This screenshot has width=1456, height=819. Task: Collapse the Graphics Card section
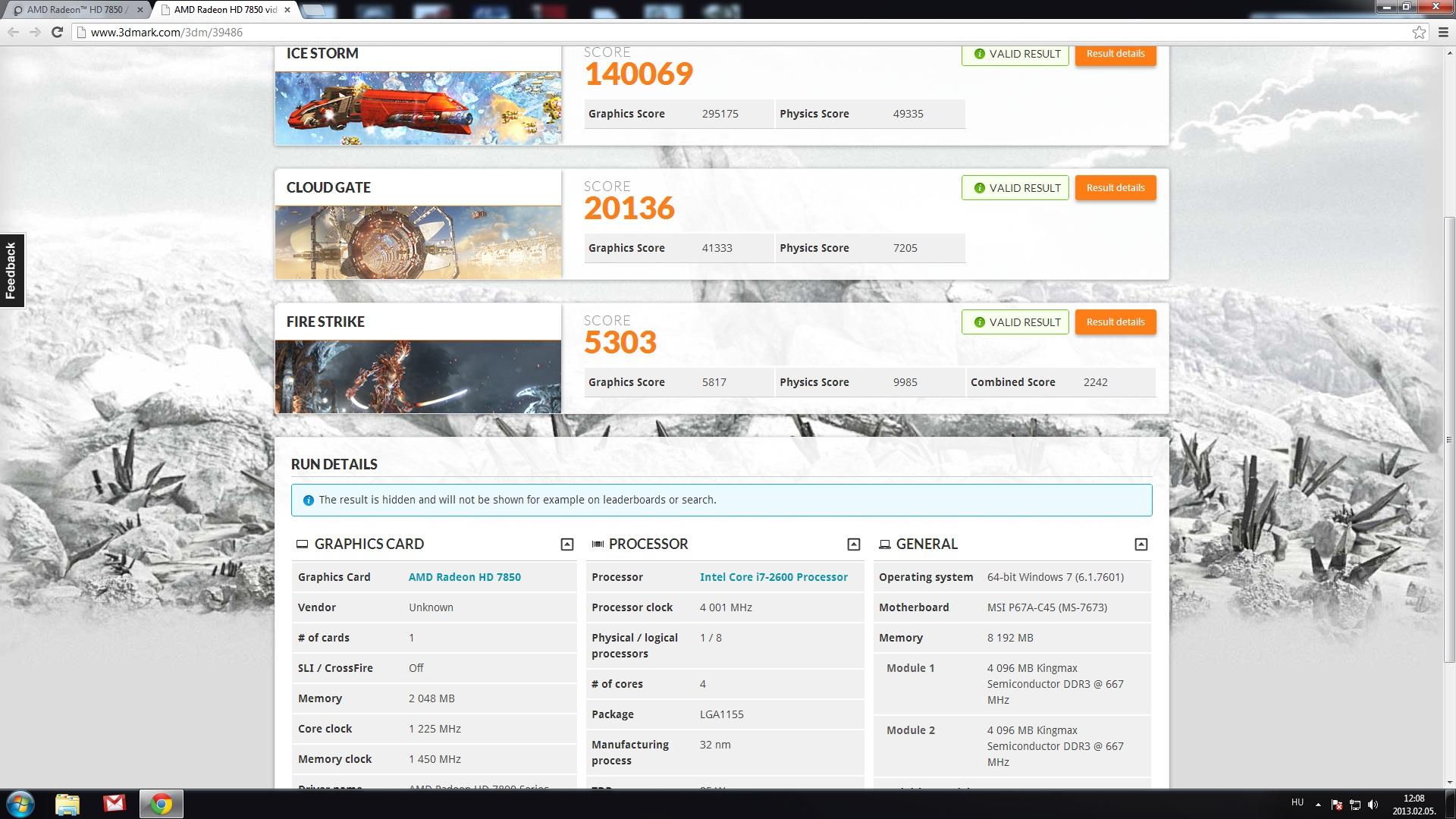pos(566,544)
